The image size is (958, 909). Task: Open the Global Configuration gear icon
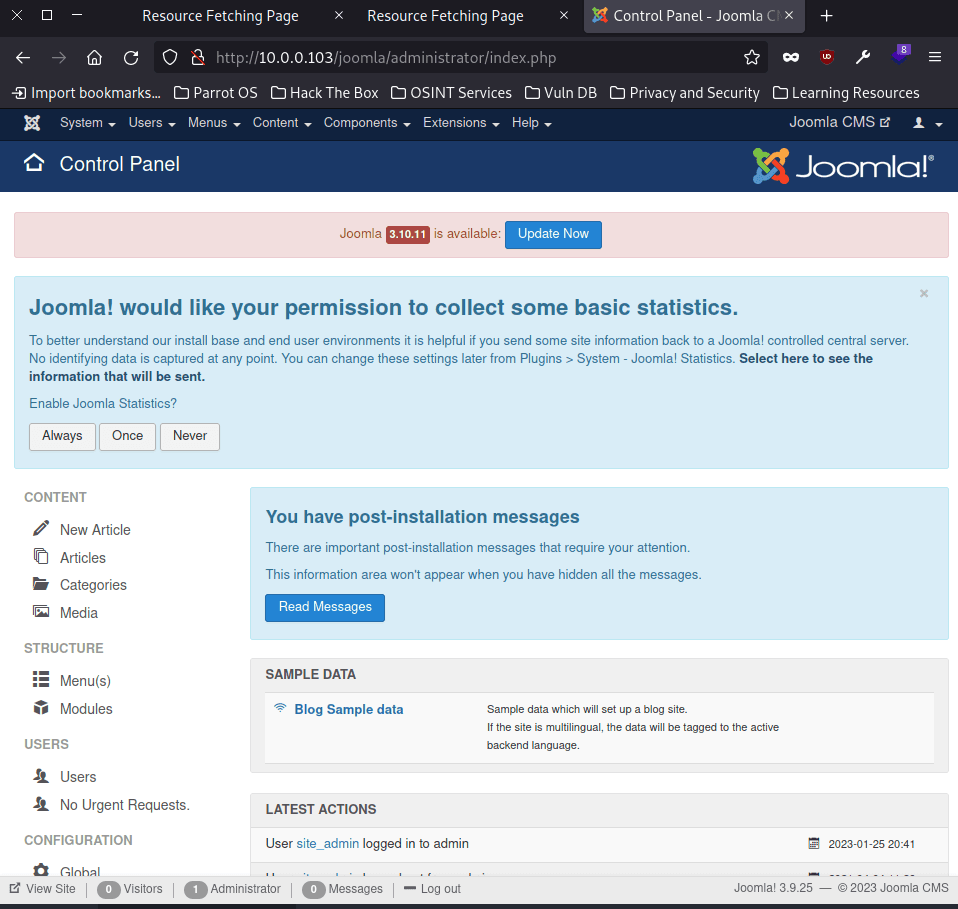(40, 871)
